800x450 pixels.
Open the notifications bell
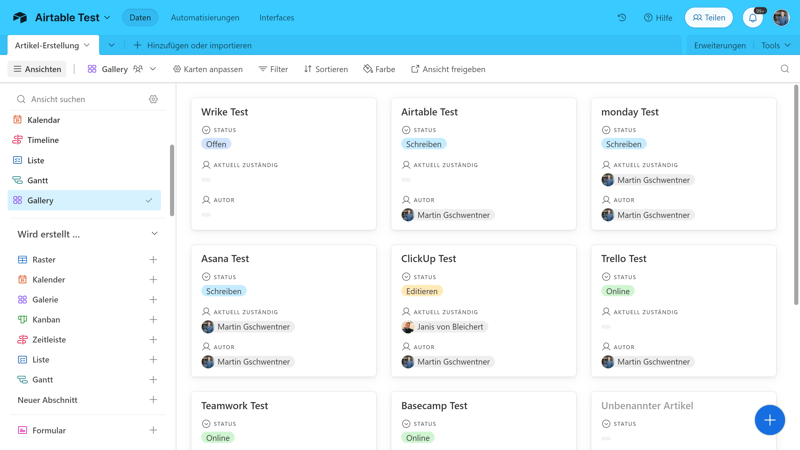coord(753,18)
